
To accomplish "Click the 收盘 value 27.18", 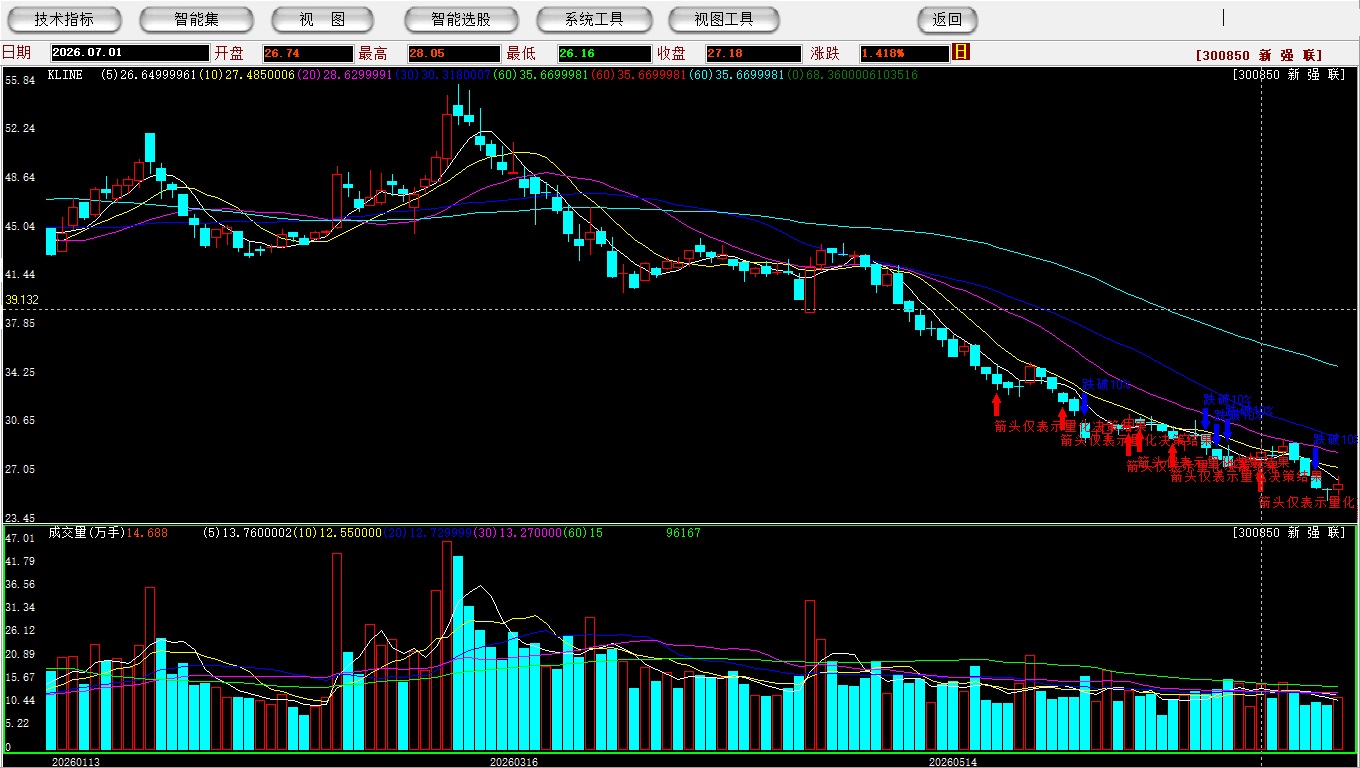I will coord(754,53).
